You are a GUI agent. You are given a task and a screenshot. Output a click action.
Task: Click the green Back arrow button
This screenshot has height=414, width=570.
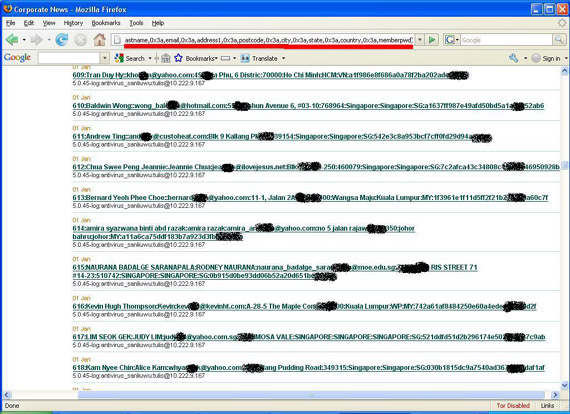click(x=12, y=40)
